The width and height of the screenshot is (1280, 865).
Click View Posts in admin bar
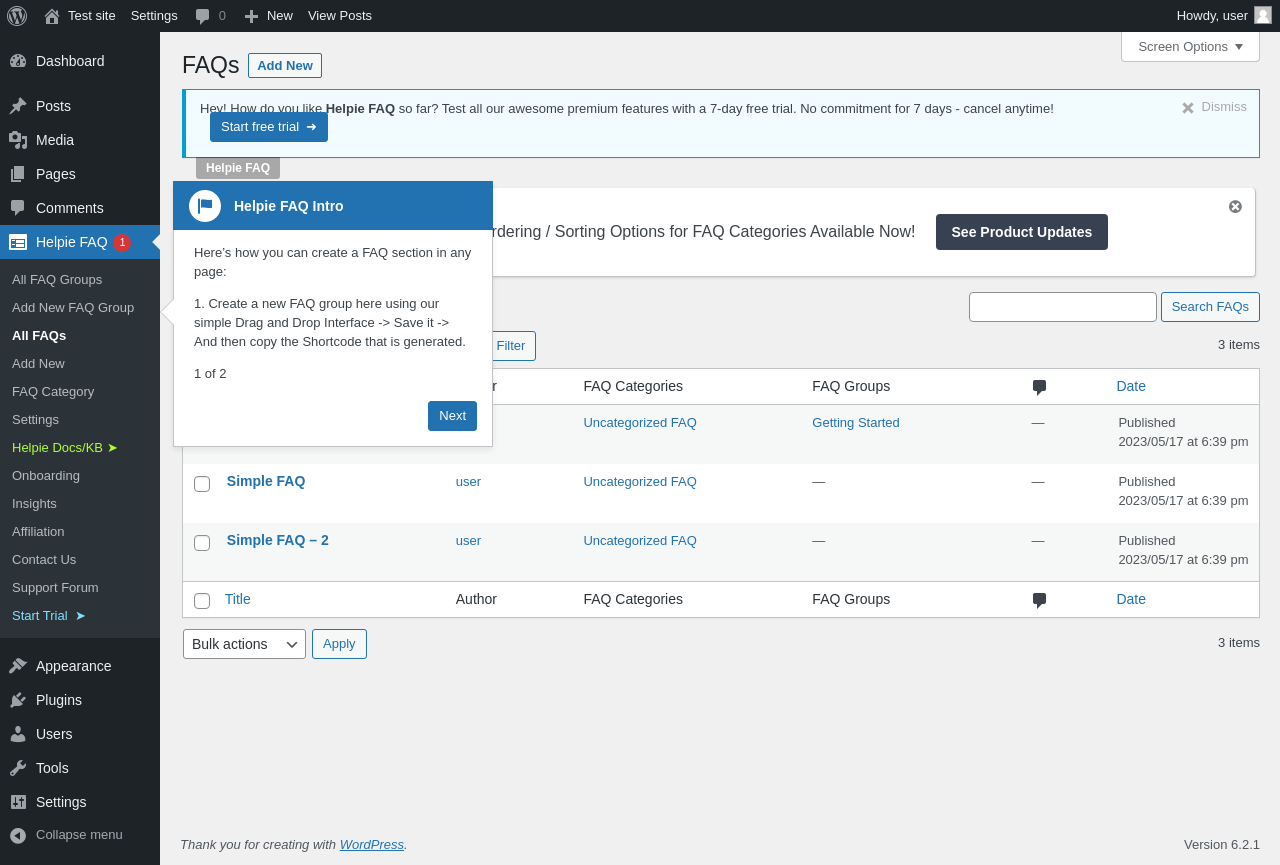coord(340,16)
